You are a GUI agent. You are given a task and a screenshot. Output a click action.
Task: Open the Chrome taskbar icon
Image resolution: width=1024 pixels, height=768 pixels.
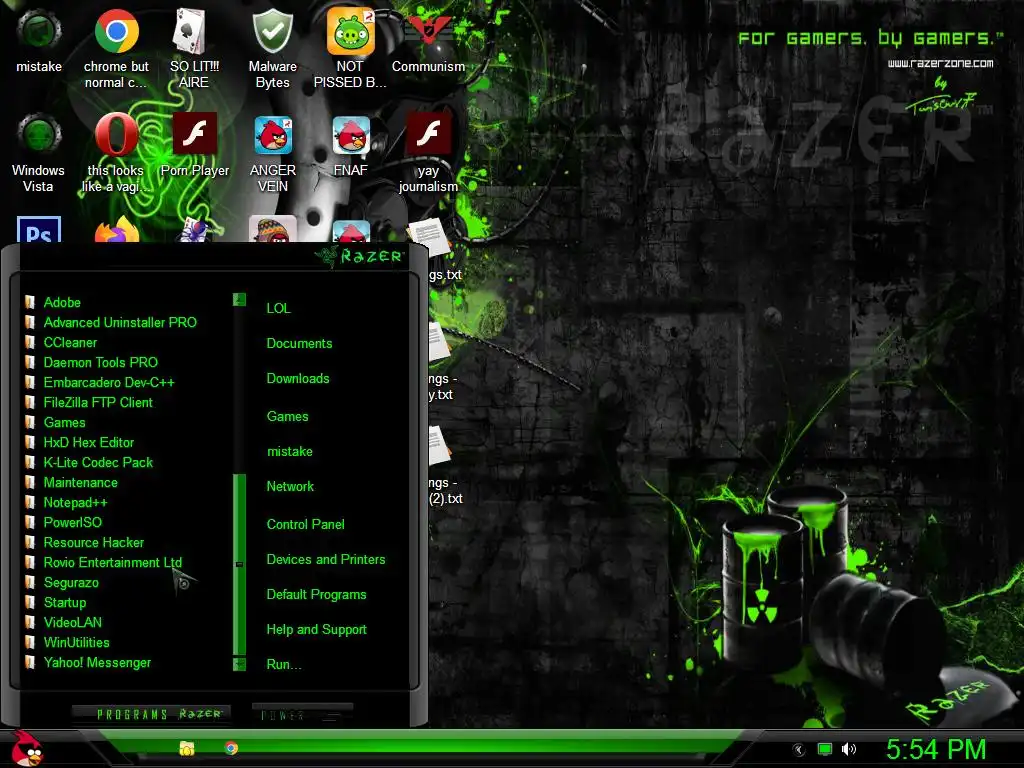pos(231,748)
